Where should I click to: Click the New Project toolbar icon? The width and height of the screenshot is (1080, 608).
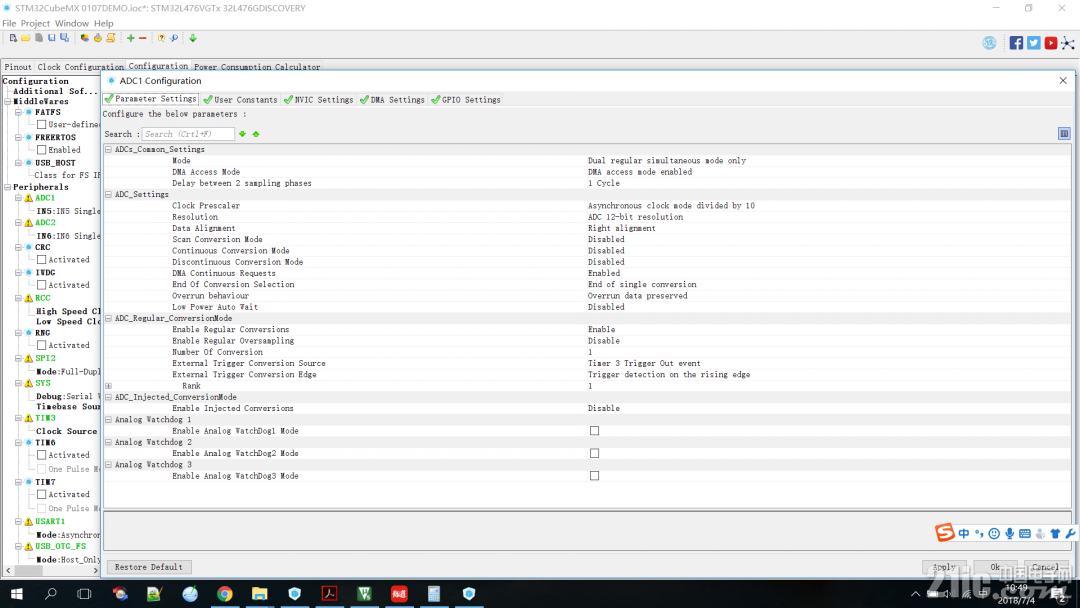[13, 38]
